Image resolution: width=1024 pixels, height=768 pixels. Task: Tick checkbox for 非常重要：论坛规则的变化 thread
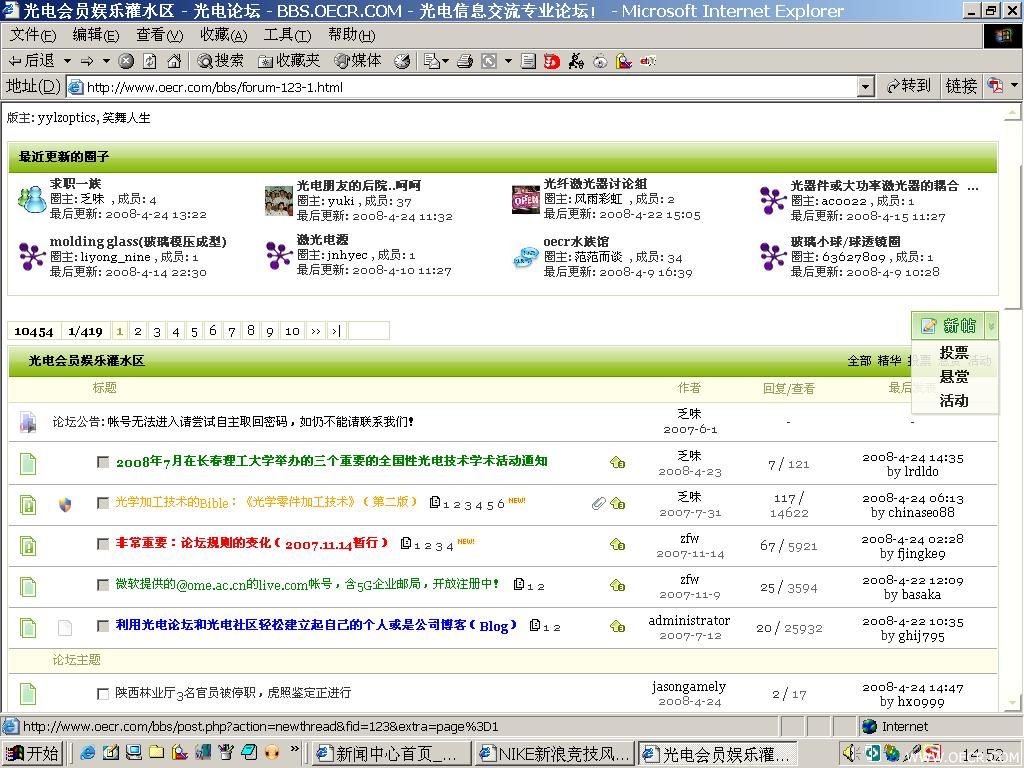103,543
